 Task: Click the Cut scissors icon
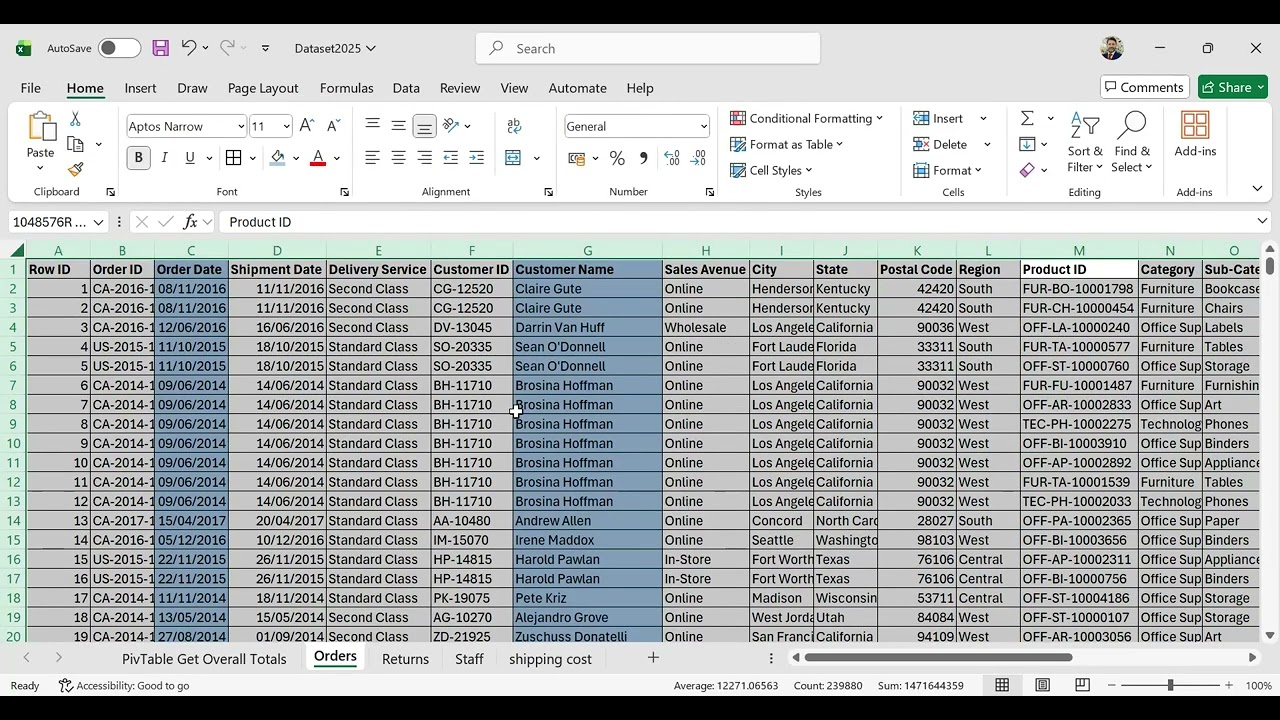coord(75,119)
